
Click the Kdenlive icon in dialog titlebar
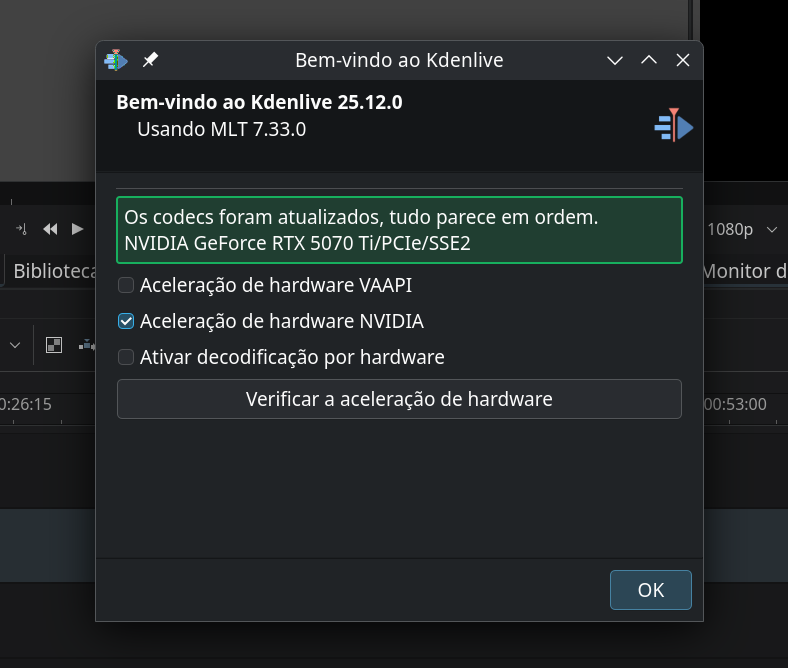[x=116, y=60]
